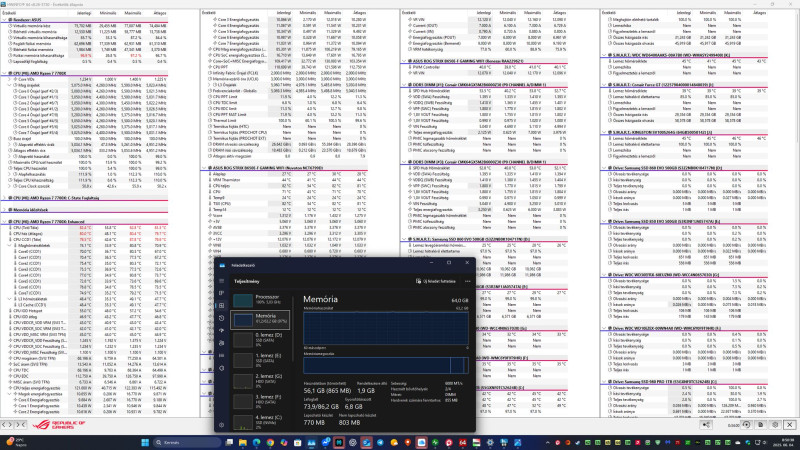Select Processzor in Task Manager performance list

[x=260, y=299]
